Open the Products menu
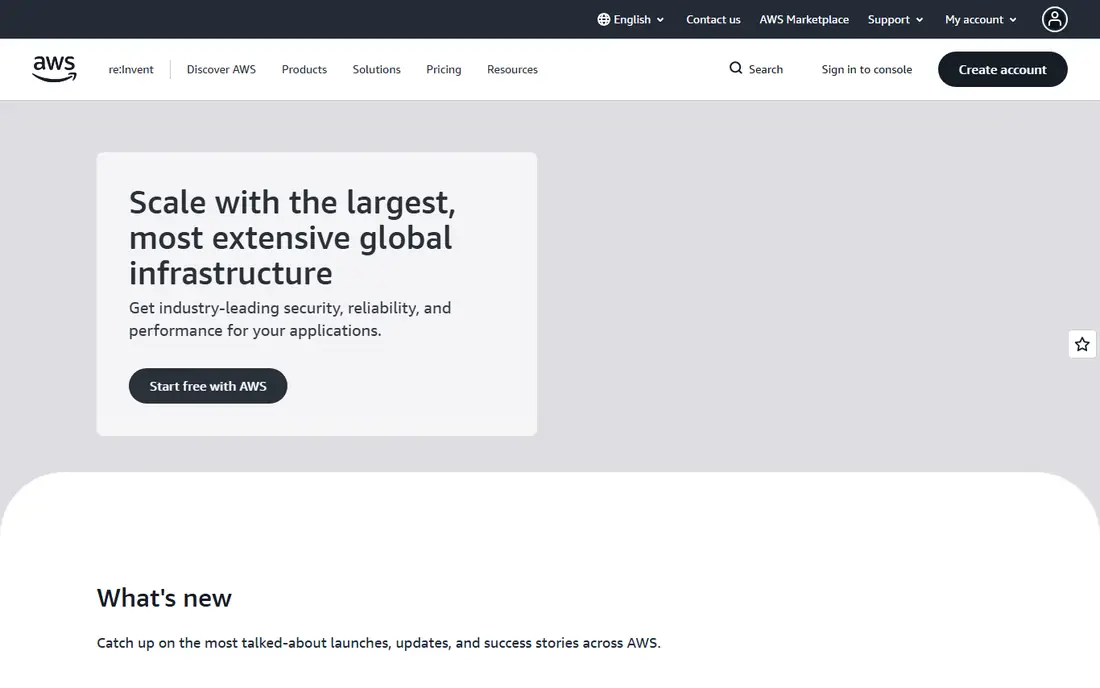The width and height of the screenshot is (1100, 688). 304,69
